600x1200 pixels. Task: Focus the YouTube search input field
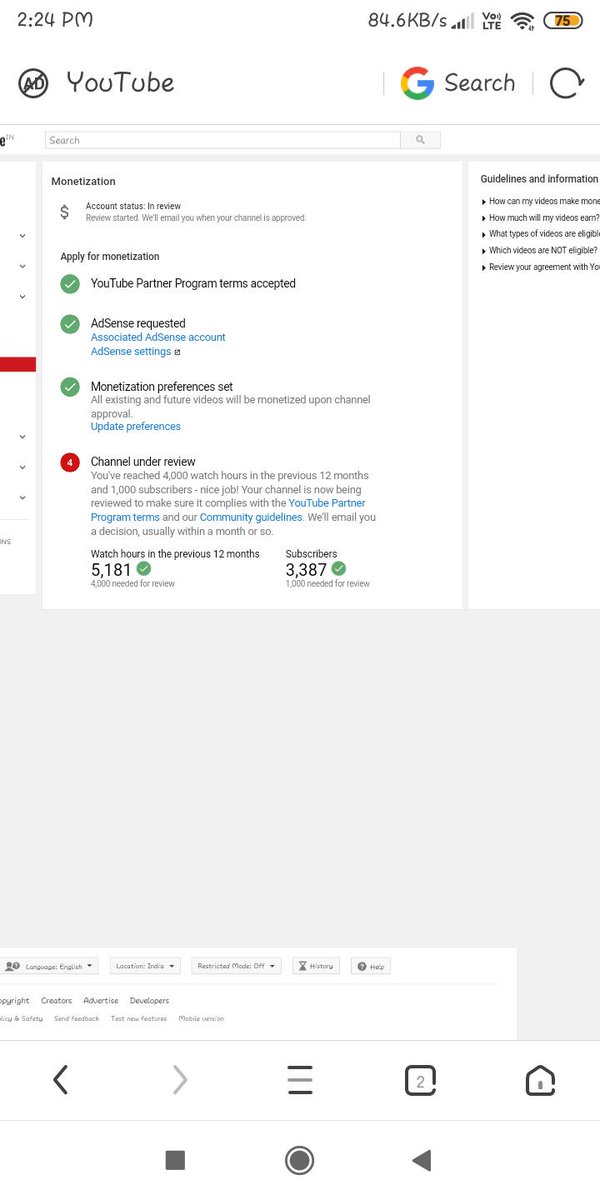222,140
